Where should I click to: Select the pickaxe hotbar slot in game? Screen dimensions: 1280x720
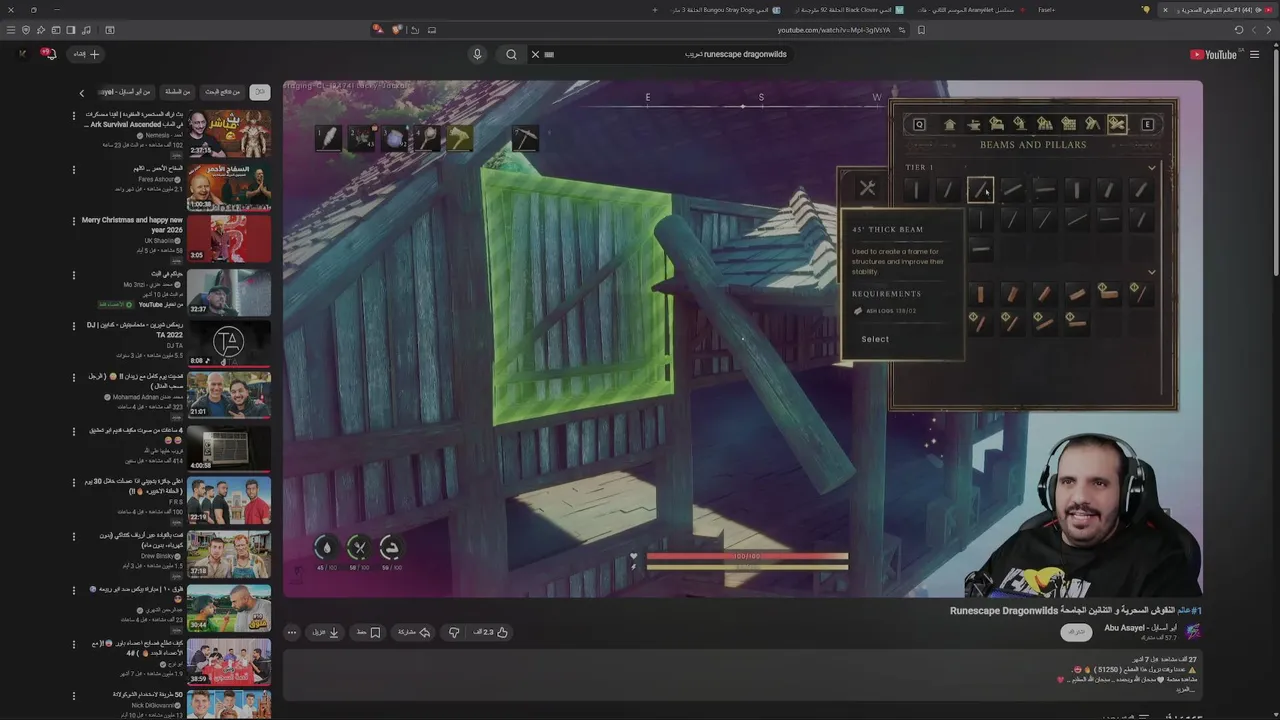click(x=525, y=138)
